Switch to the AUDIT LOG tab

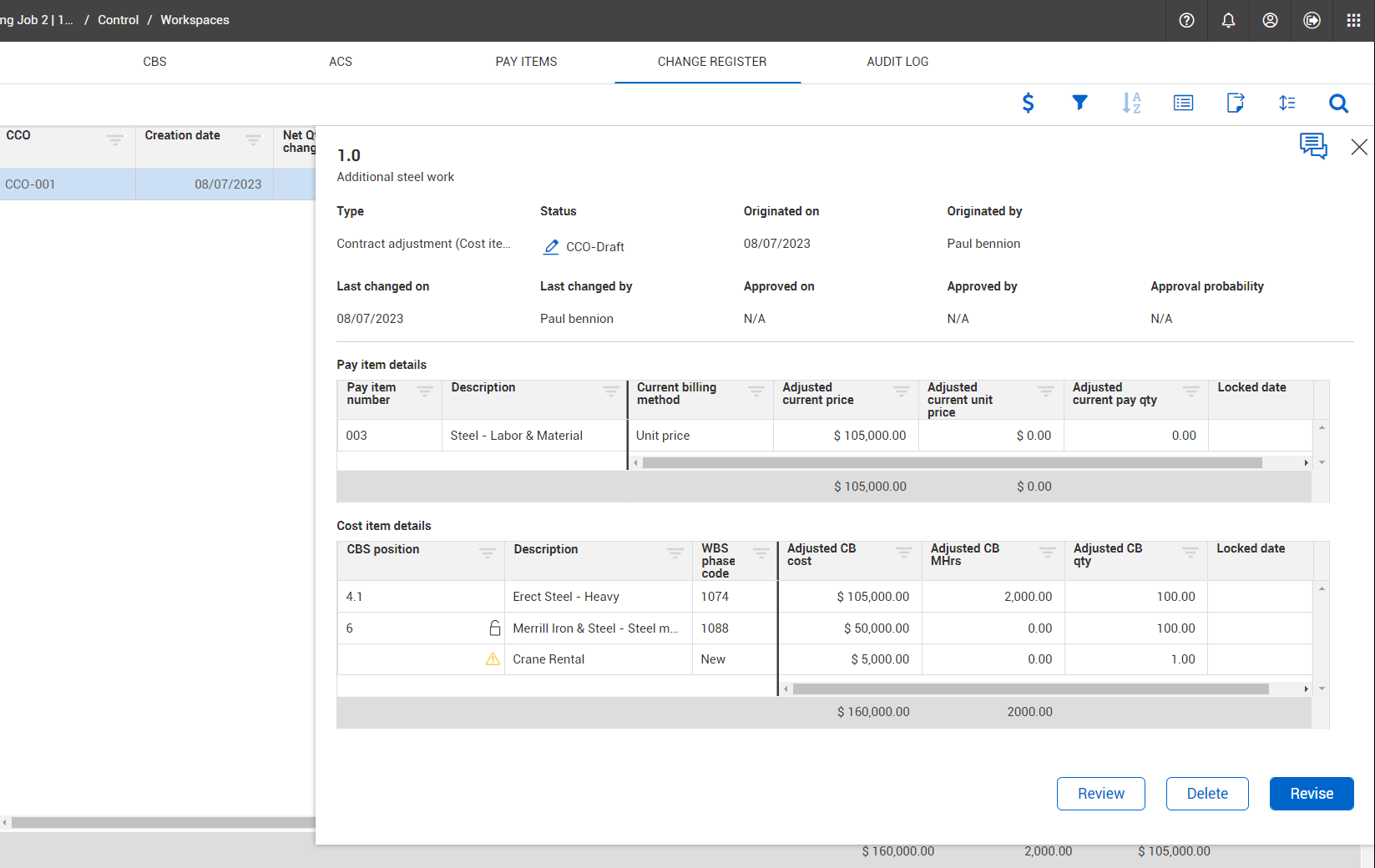(897, 62)
